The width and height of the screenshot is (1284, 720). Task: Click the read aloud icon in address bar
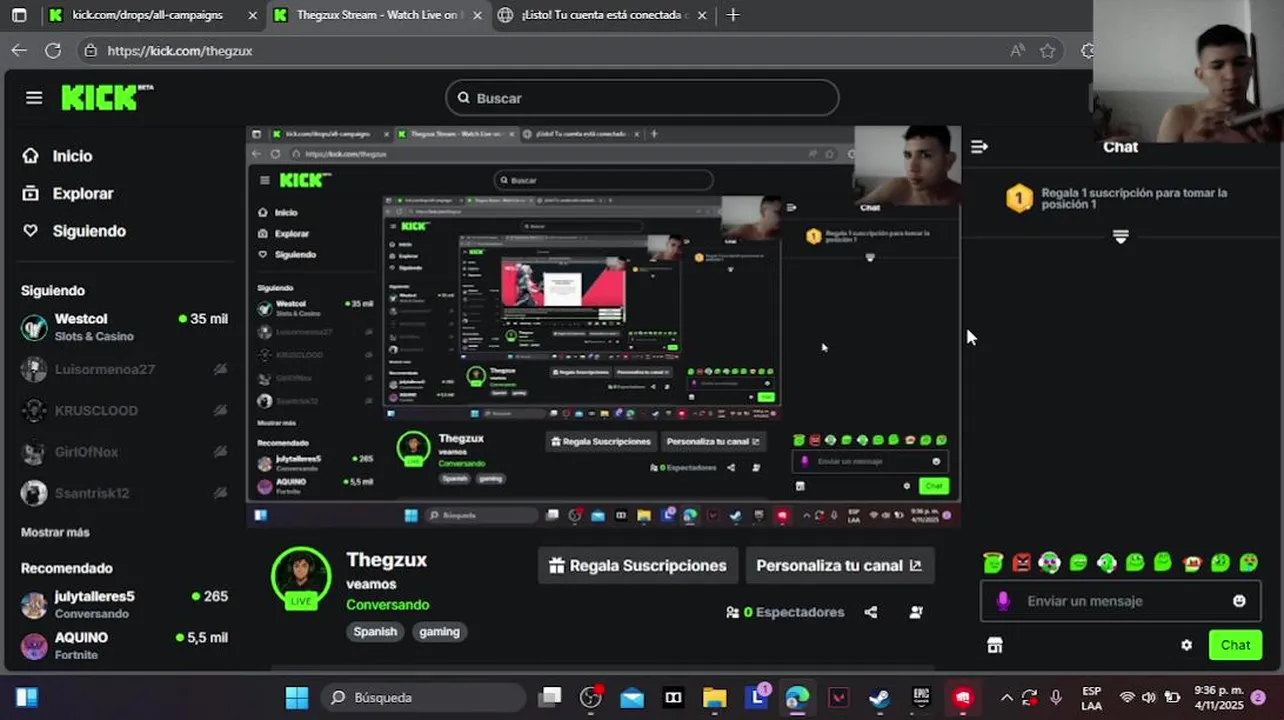coord(1017,50)
